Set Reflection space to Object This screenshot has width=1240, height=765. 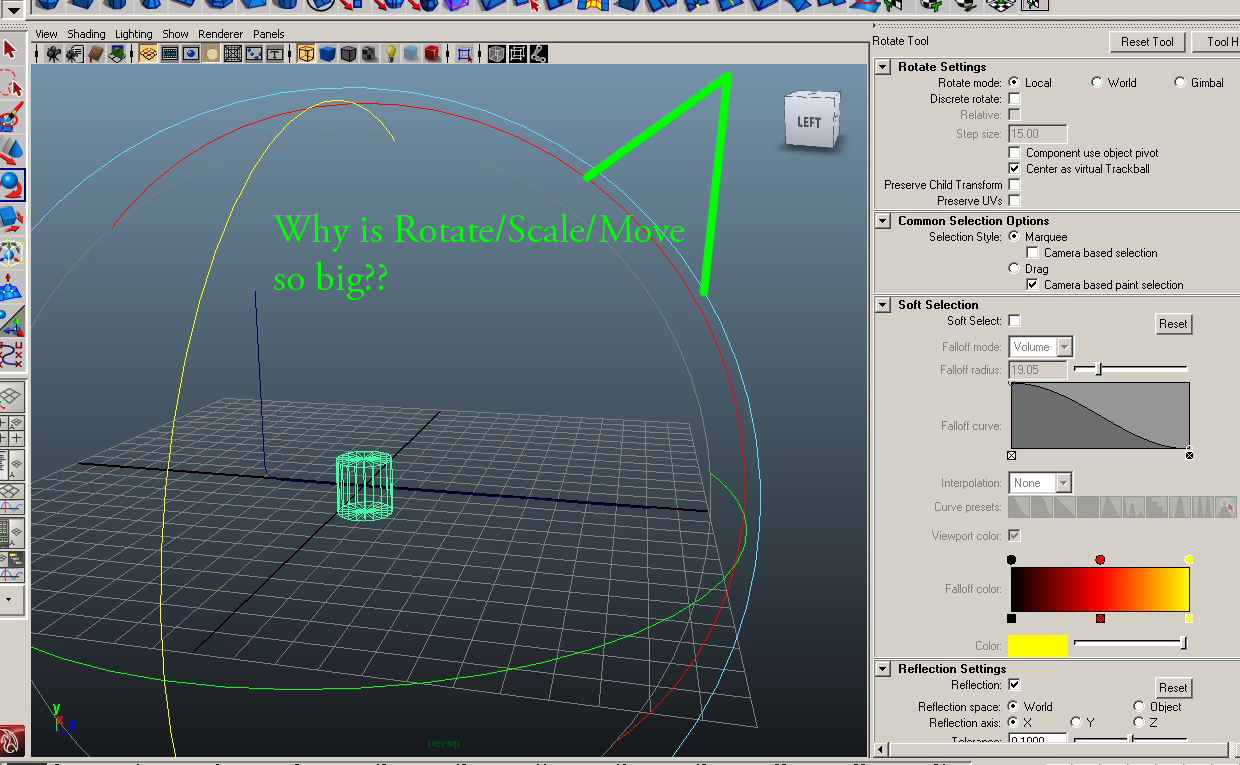(x=1139, y=706)
